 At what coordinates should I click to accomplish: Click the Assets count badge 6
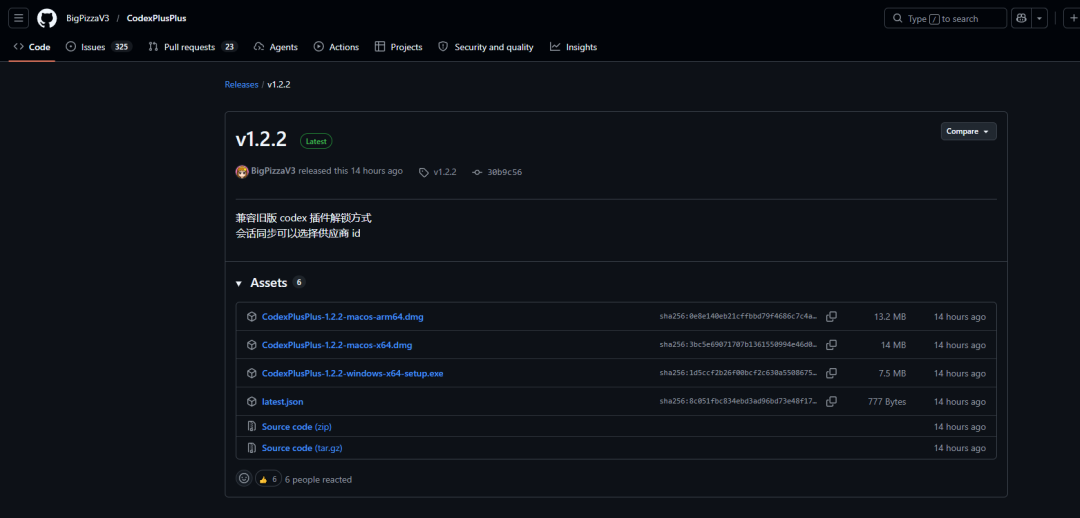(x=299, y=282)
